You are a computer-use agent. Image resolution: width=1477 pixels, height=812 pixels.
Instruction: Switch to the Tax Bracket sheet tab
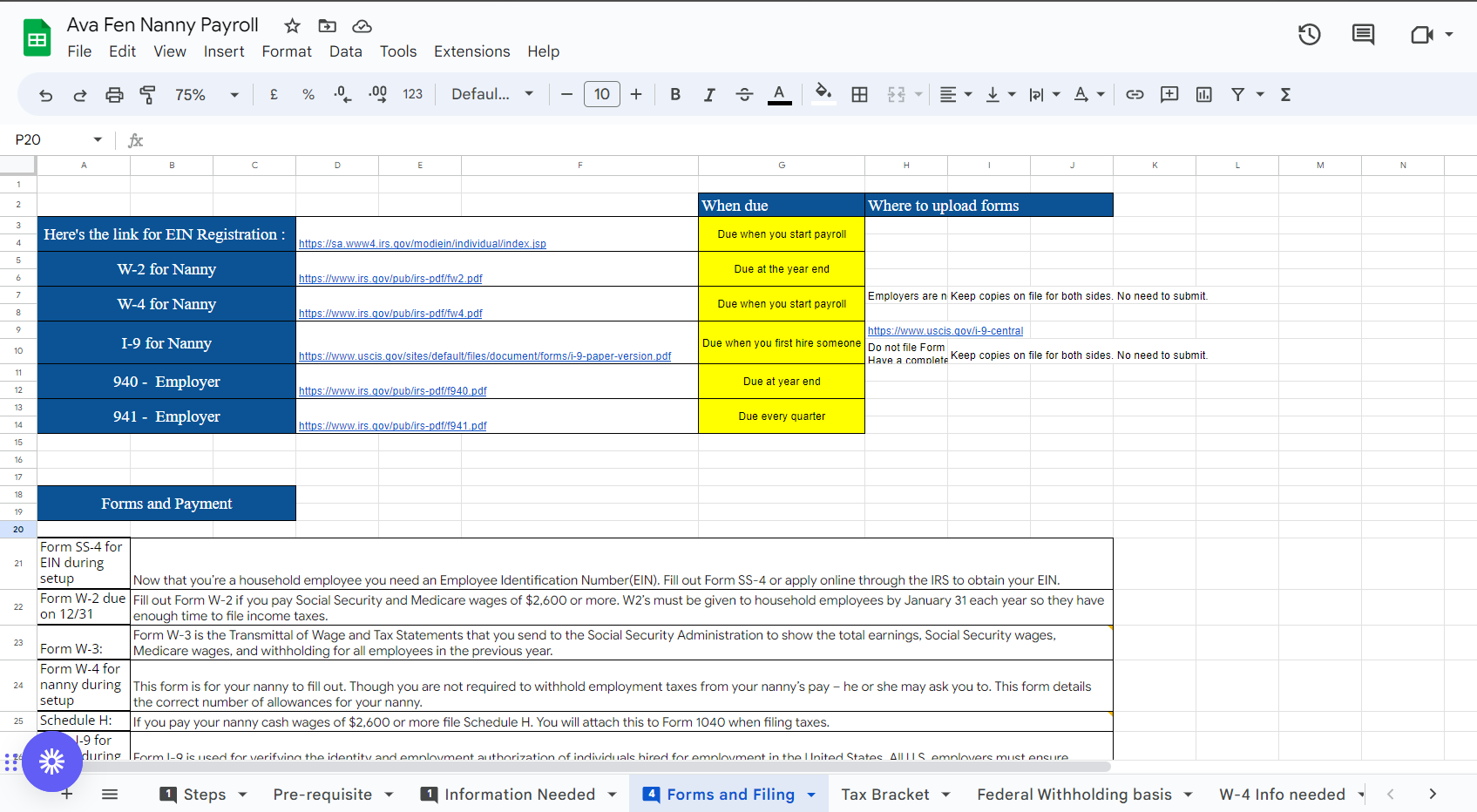click(884, 795)
